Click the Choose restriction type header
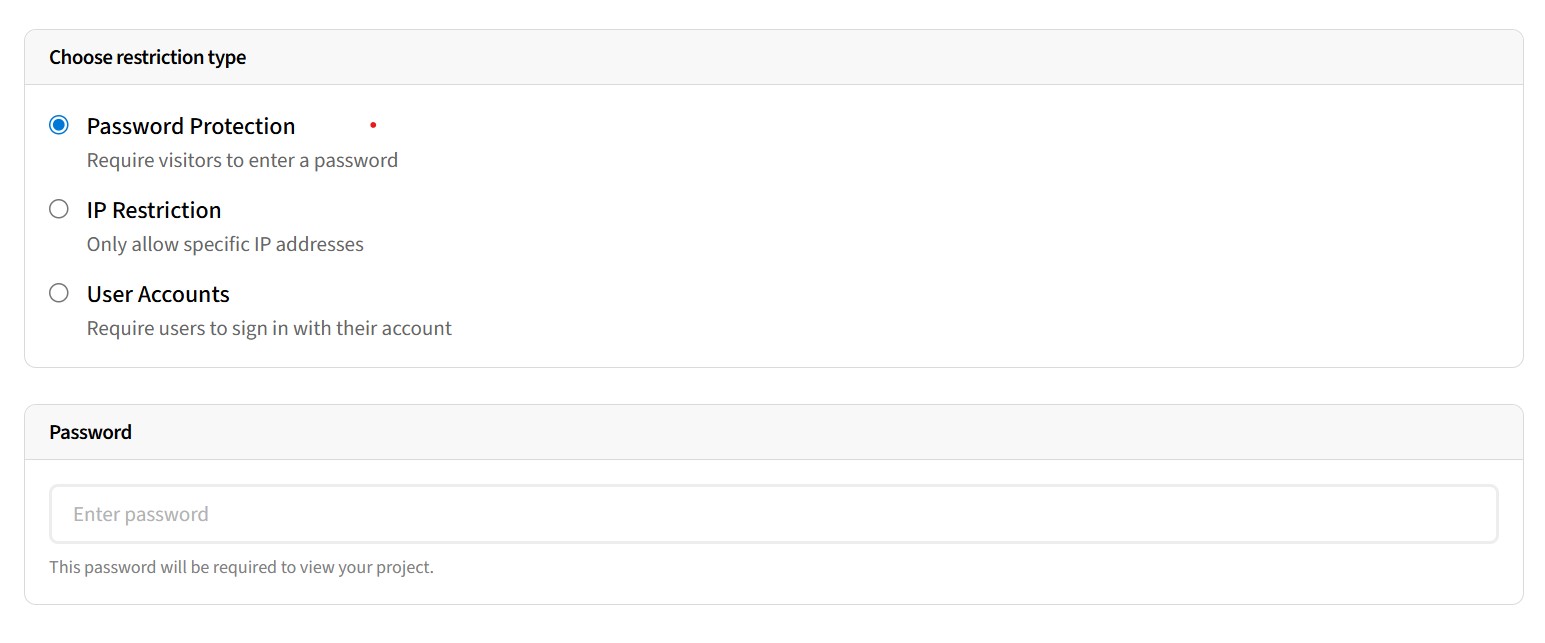The image size is (1545, 643). pyautogui.click(x=147, y=57)
